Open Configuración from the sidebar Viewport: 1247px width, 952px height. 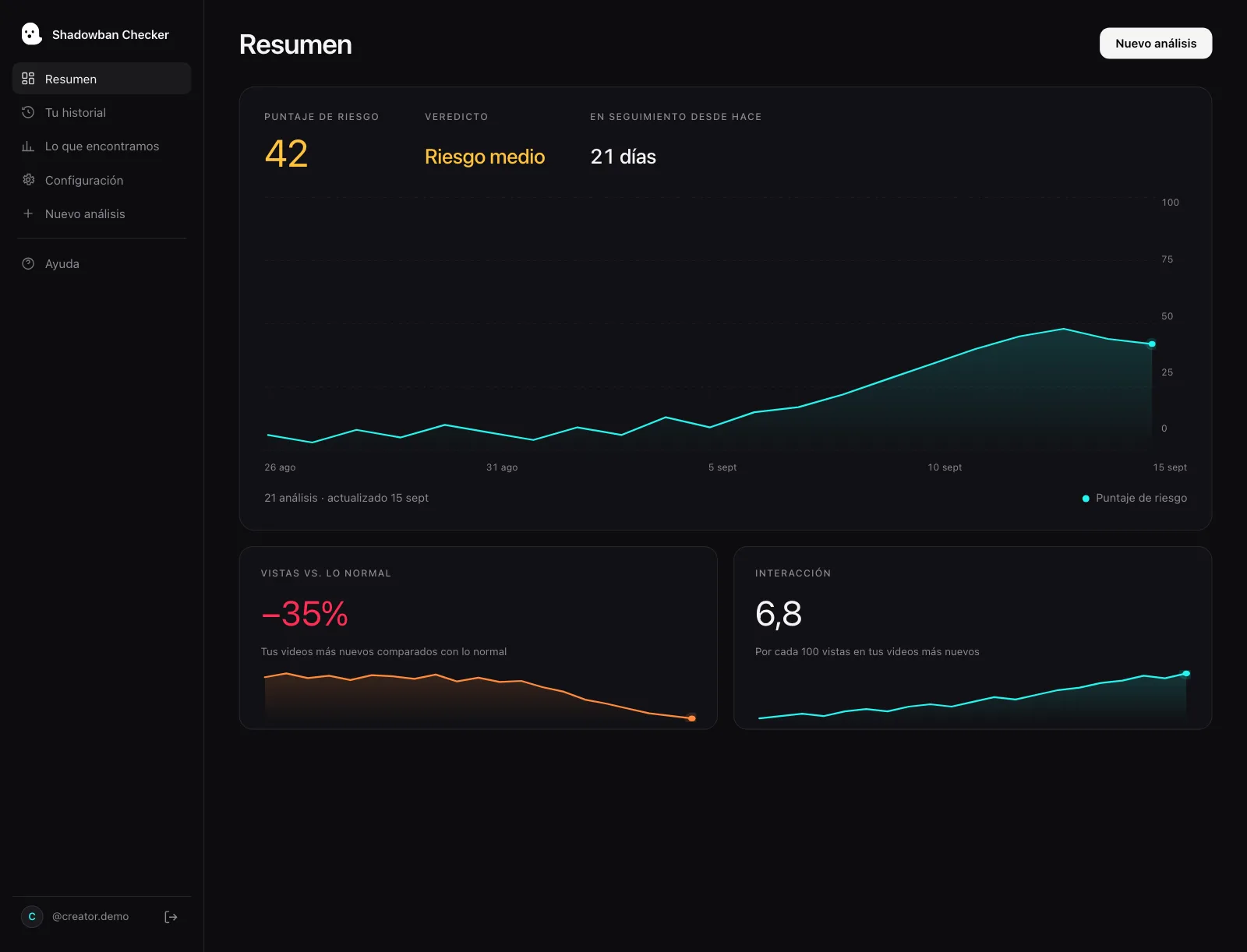101,180
